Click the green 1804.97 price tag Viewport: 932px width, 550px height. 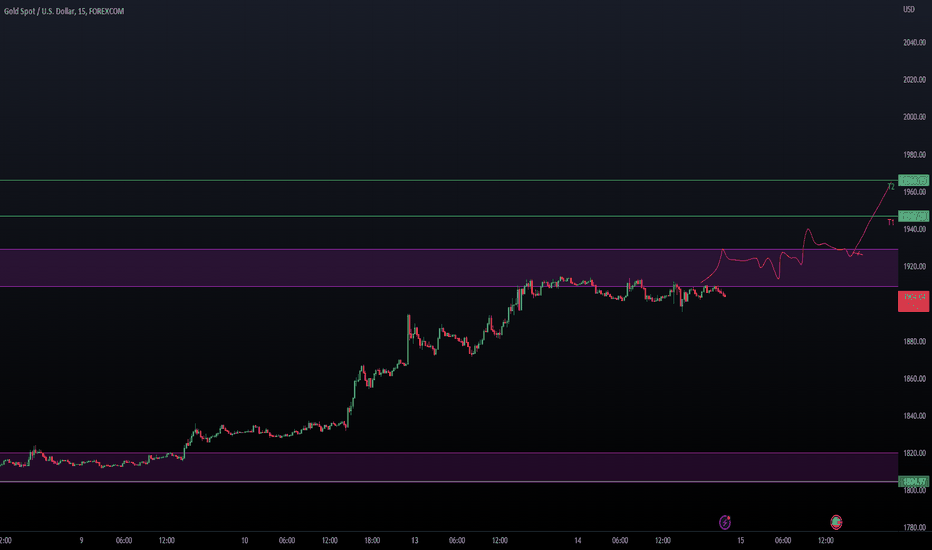pos(914,481)
